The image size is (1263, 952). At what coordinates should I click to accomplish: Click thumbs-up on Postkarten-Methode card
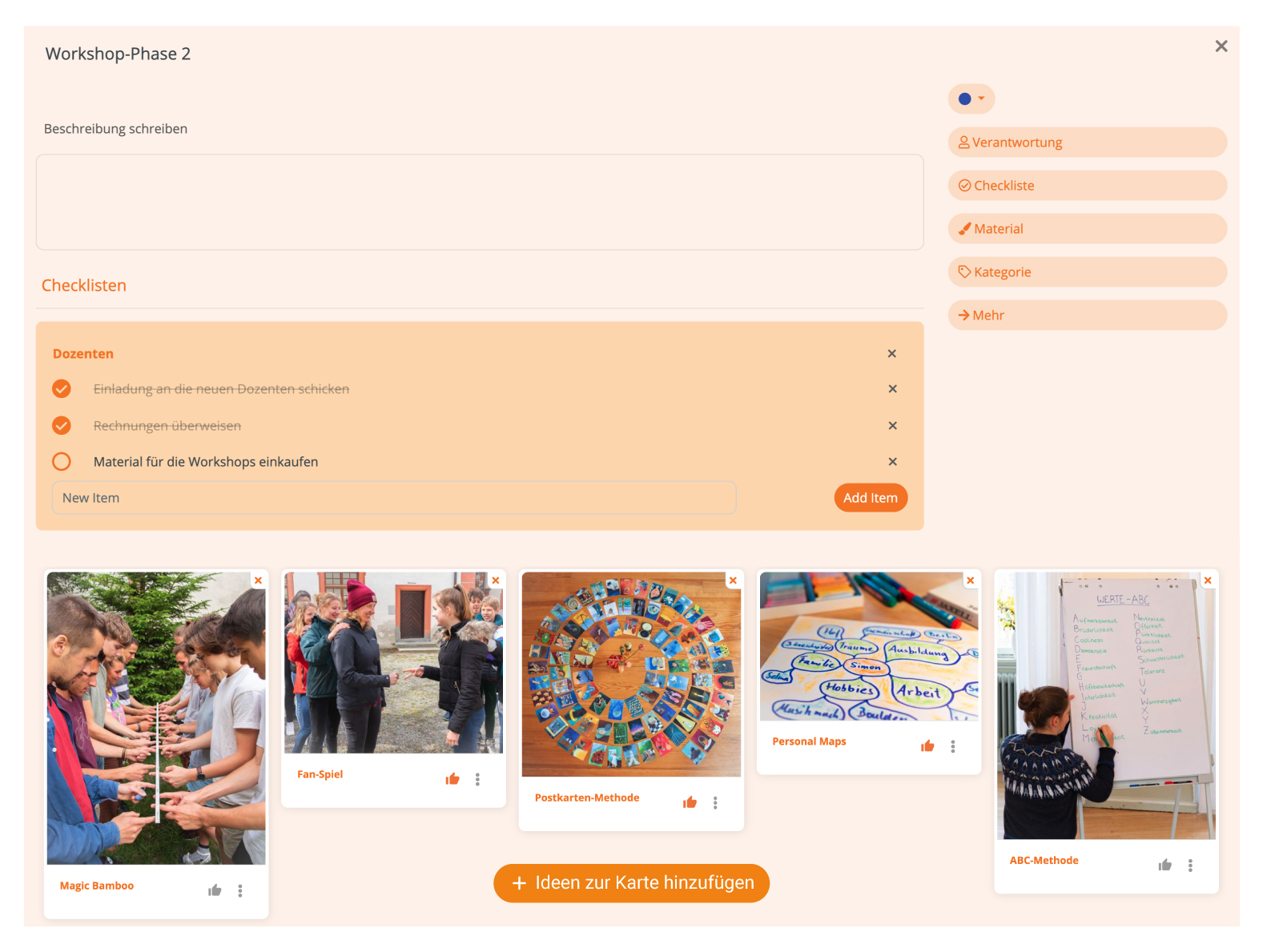pyautogui.click(x=690, y=802)
